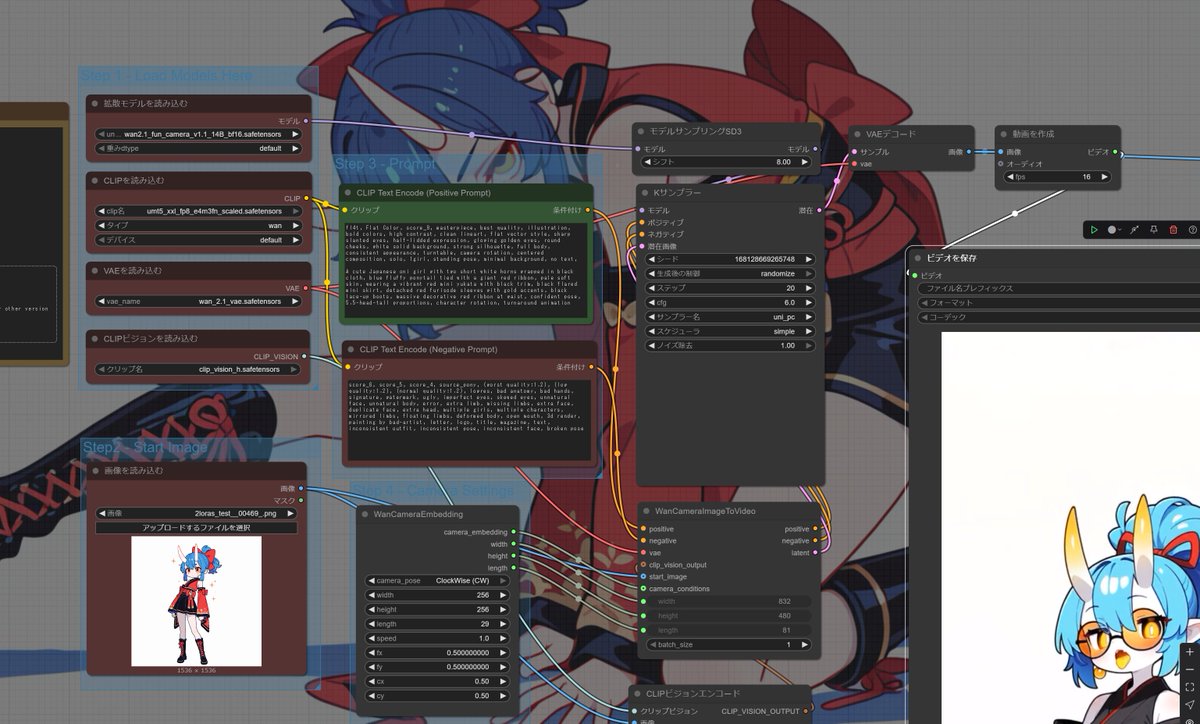Click the 拡散モデルを読み込む node title
The width and height of the screenshot is (1200, 724).
[146, 103]
